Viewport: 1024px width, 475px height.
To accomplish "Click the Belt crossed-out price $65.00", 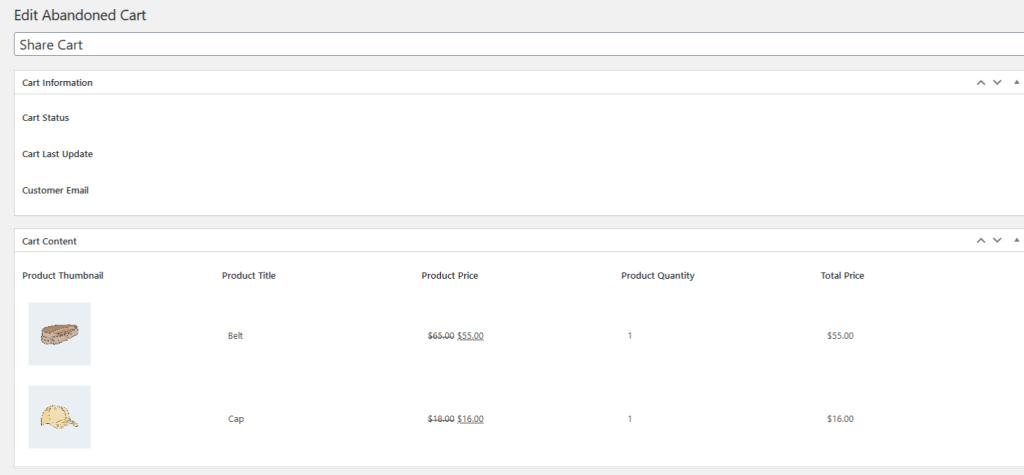I will pyautogui.click(x=440, y=336).
